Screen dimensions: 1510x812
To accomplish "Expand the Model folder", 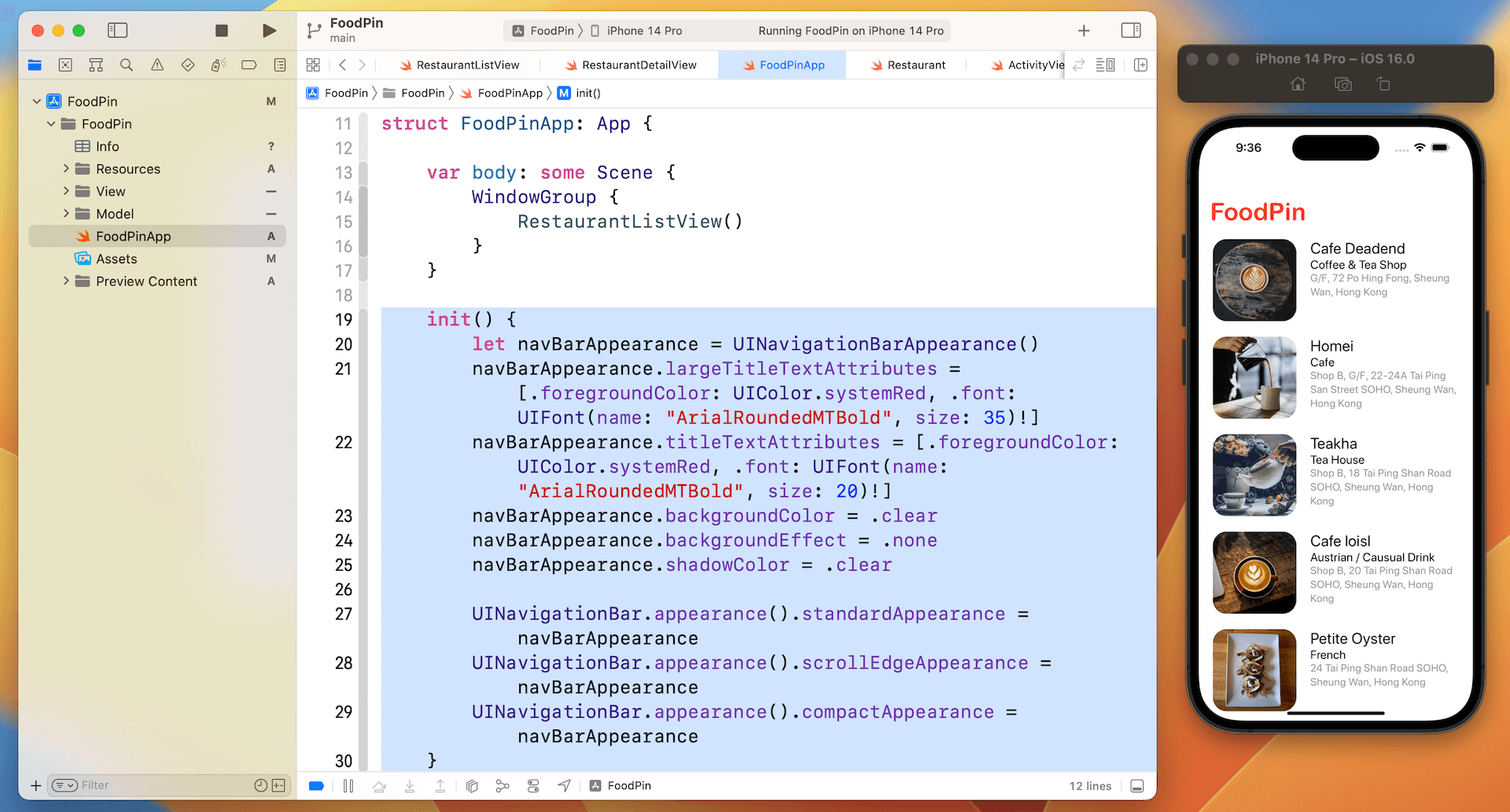I will pyautogui.click(x=67, y=213).
